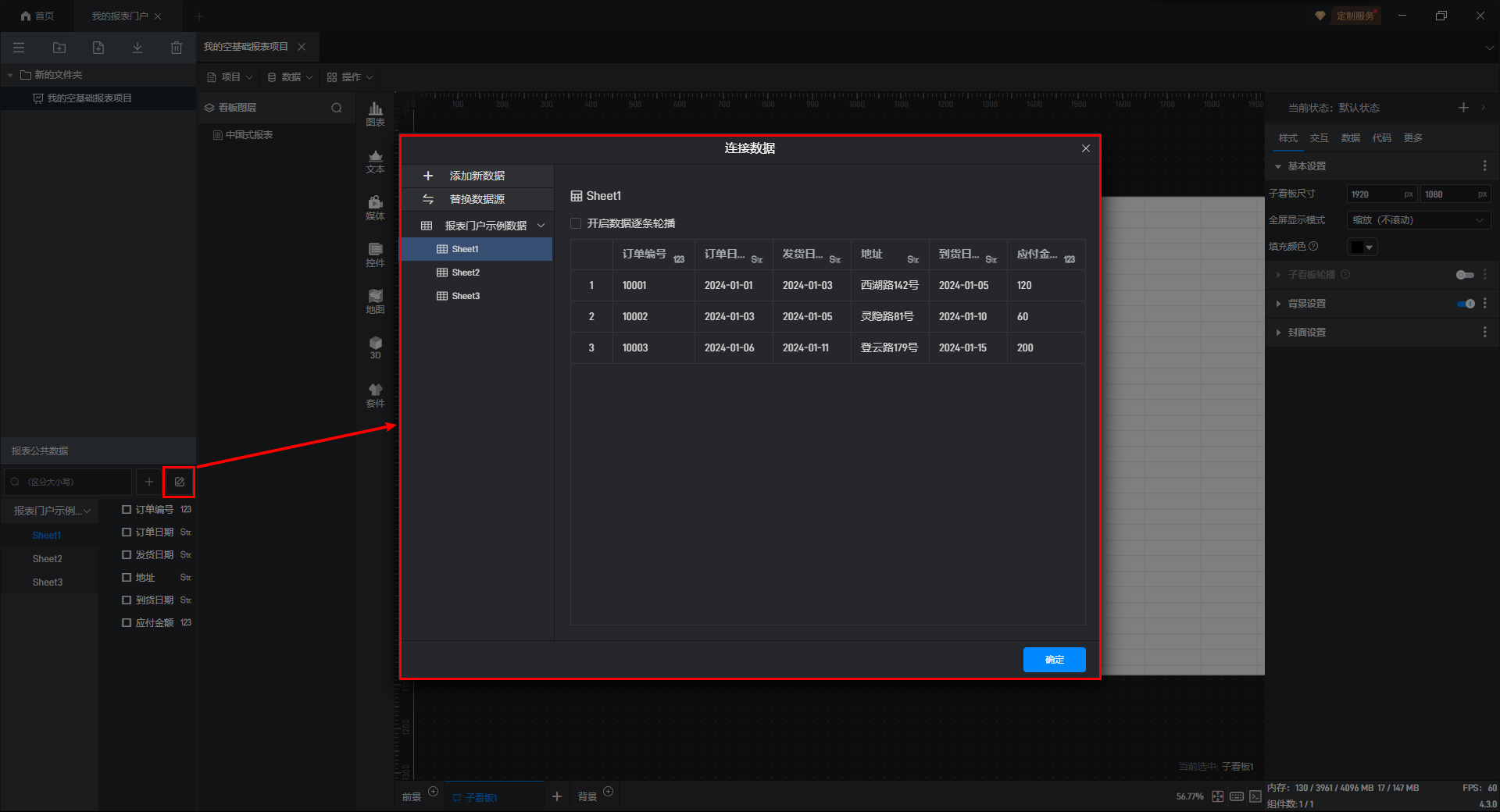Collapse 报表门户示例数据 tree node
Viewport: 1500px width, 812px height.
coord(541,226)
